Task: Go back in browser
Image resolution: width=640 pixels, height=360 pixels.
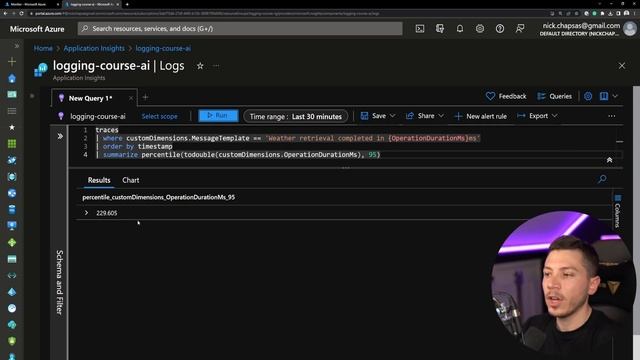Action: pos(5,13)
